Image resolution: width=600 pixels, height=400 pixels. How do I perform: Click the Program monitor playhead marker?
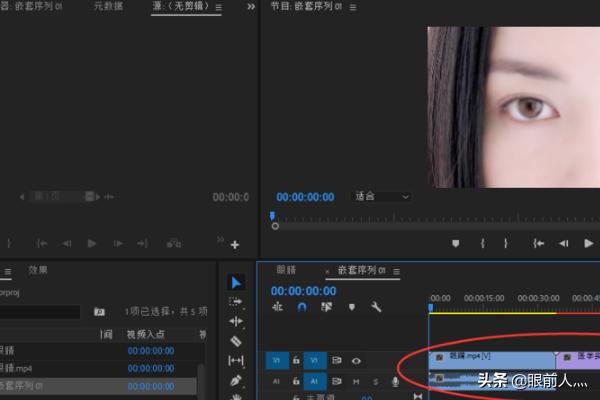pyautogui.click(x=272, y=216)
